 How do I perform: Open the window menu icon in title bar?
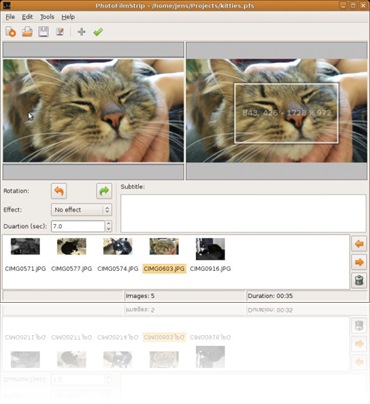coord(6,6)
